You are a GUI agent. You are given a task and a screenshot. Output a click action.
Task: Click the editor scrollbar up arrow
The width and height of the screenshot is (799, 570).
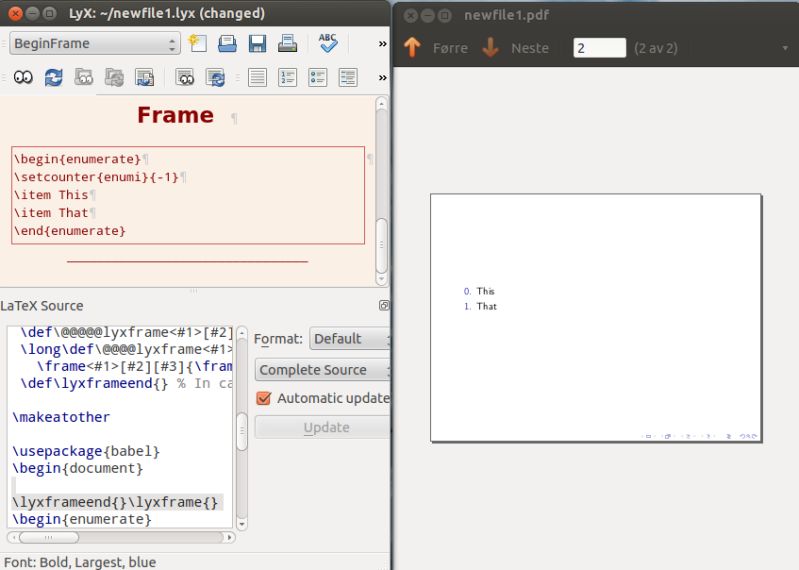coord(381,103)
